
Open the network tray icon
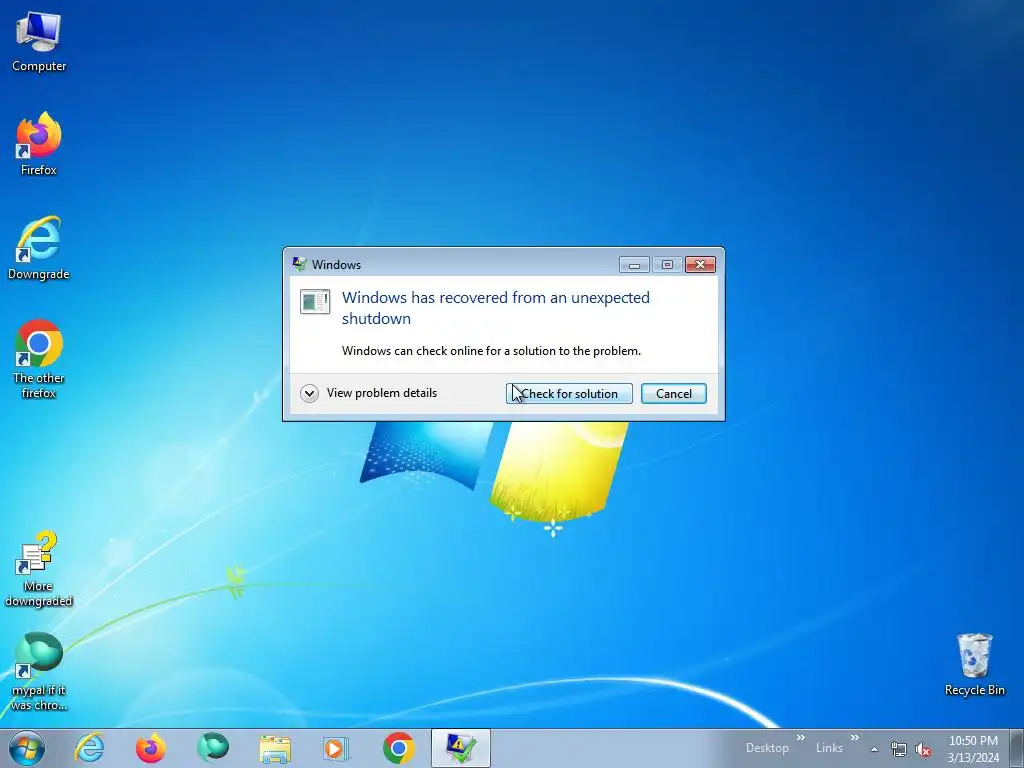coord(899,749)
